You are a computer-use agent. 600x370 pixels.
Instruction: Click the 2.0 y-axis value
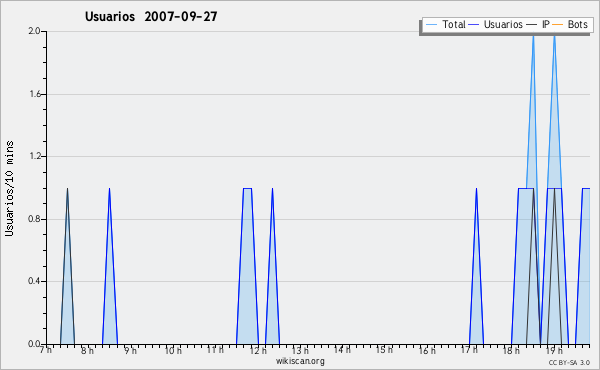point(34,31)
